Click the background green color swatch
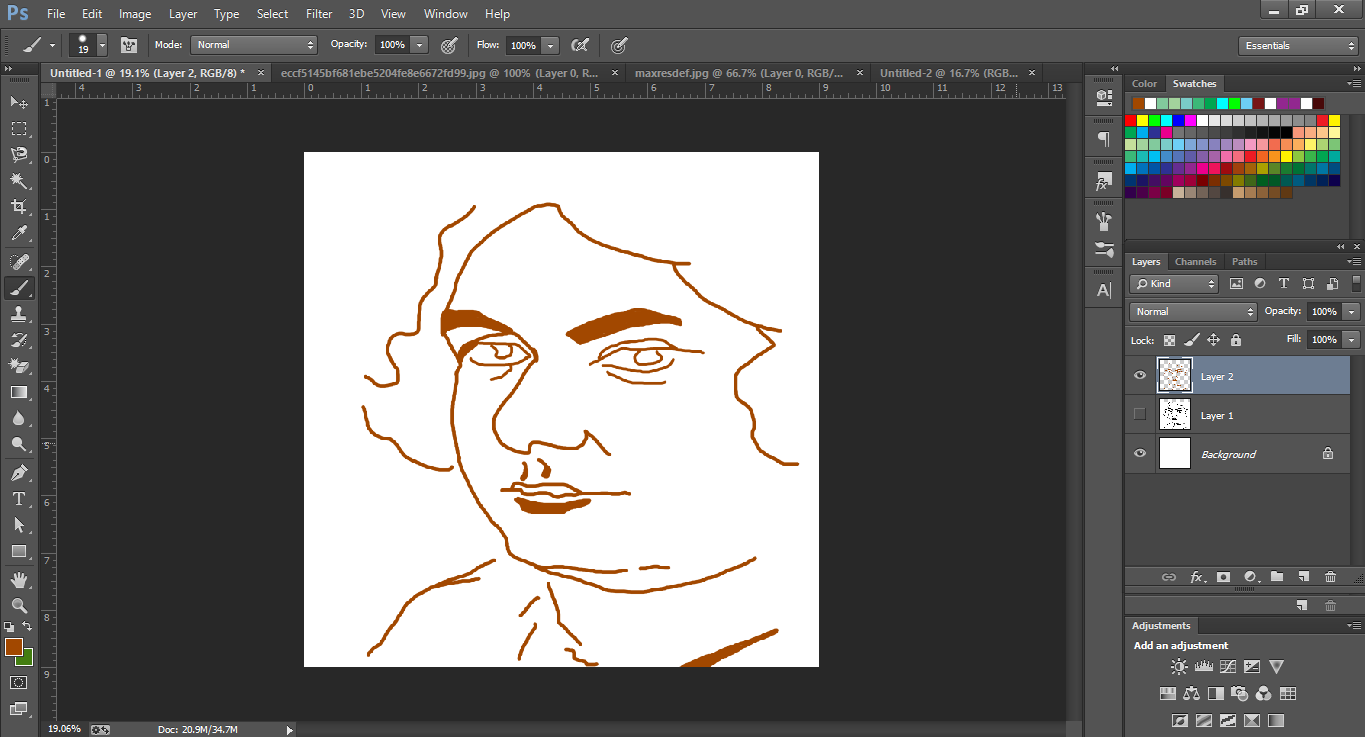Screen dimensions: 1365x737 coord(27,658)
